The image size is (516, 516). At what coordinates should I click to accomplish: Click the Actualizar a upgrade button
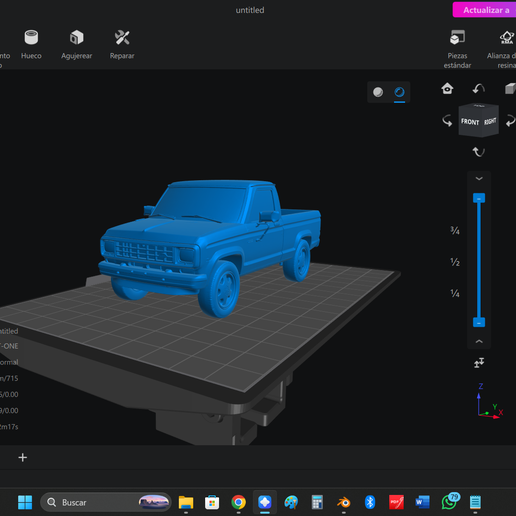(x=484, y=10)
